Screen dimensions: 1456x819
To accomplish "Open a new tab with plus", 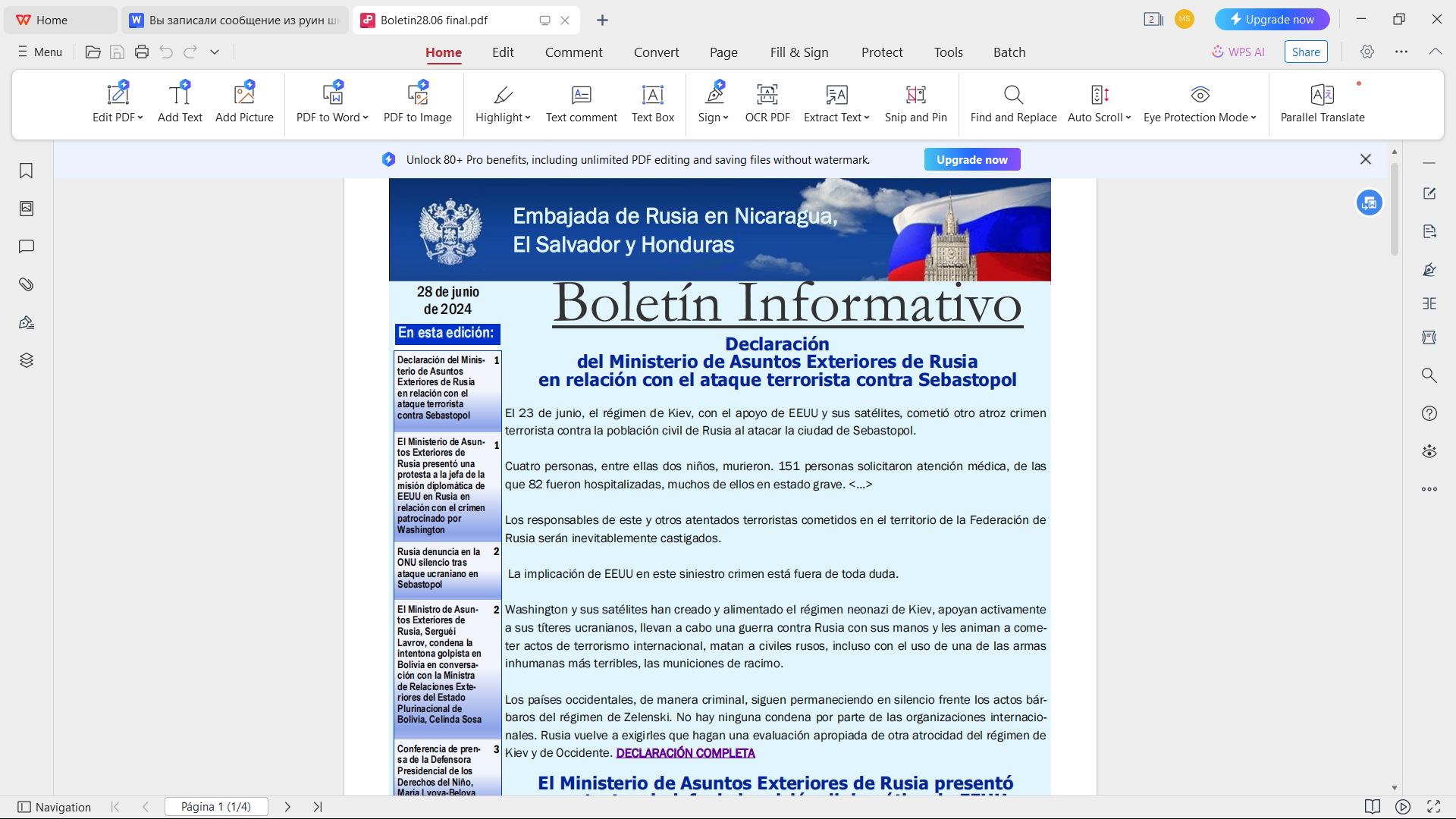I will pyautogui.click(x=602, y=20).
